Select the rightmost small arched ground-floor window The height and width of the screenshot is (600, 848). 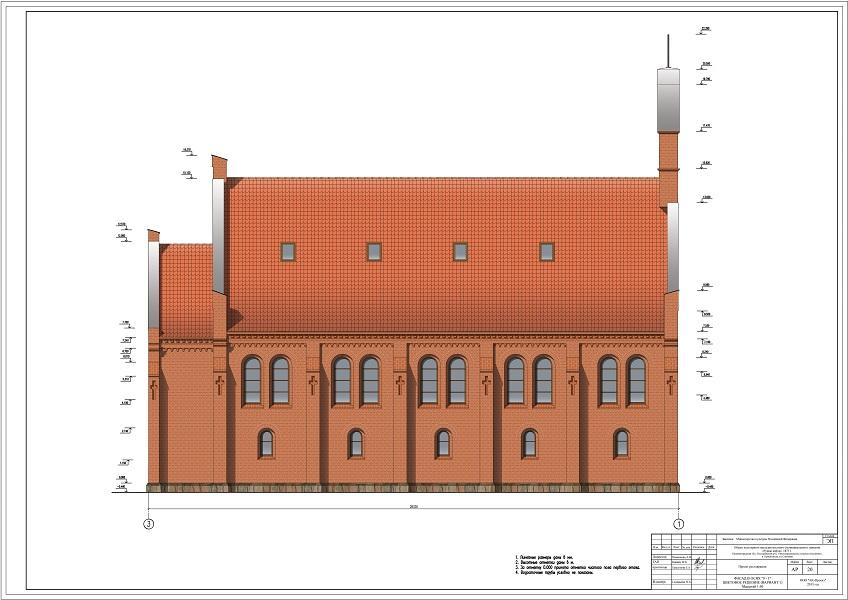coord(621,443)
